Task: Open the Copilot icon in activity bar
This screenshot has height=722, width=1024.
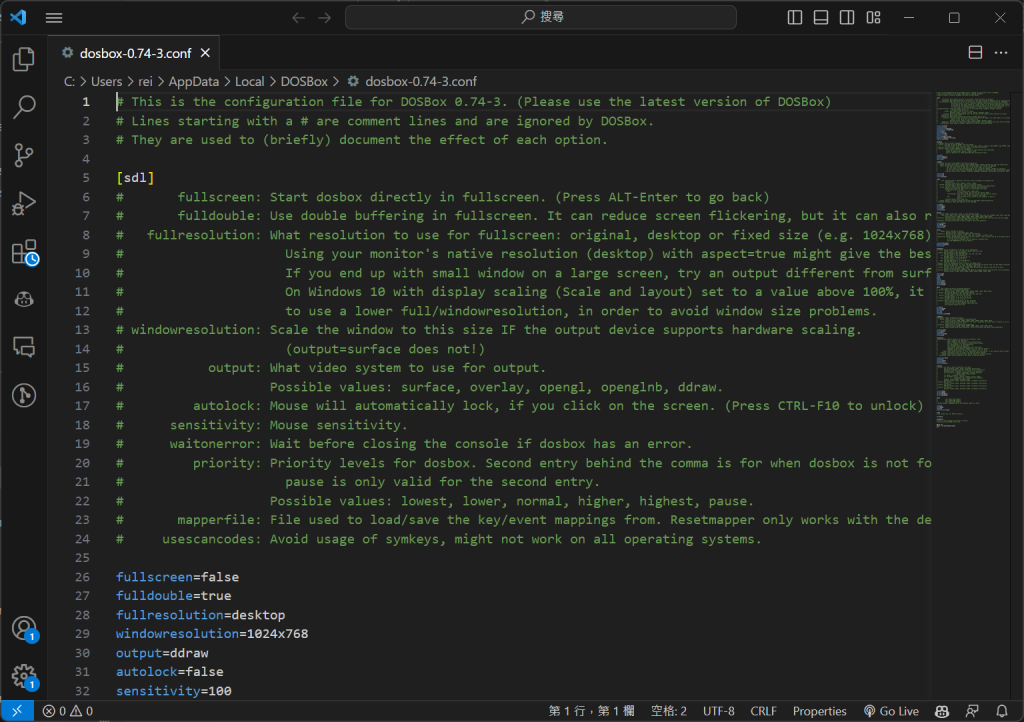Action: pyautogui.click(x=24, y=300)
